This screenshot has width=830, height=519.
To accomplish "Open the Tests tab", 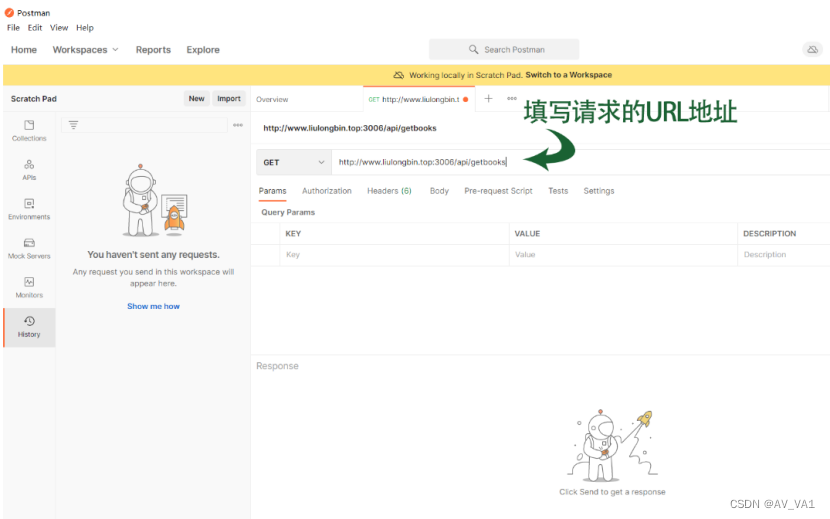I will [558, 191].
